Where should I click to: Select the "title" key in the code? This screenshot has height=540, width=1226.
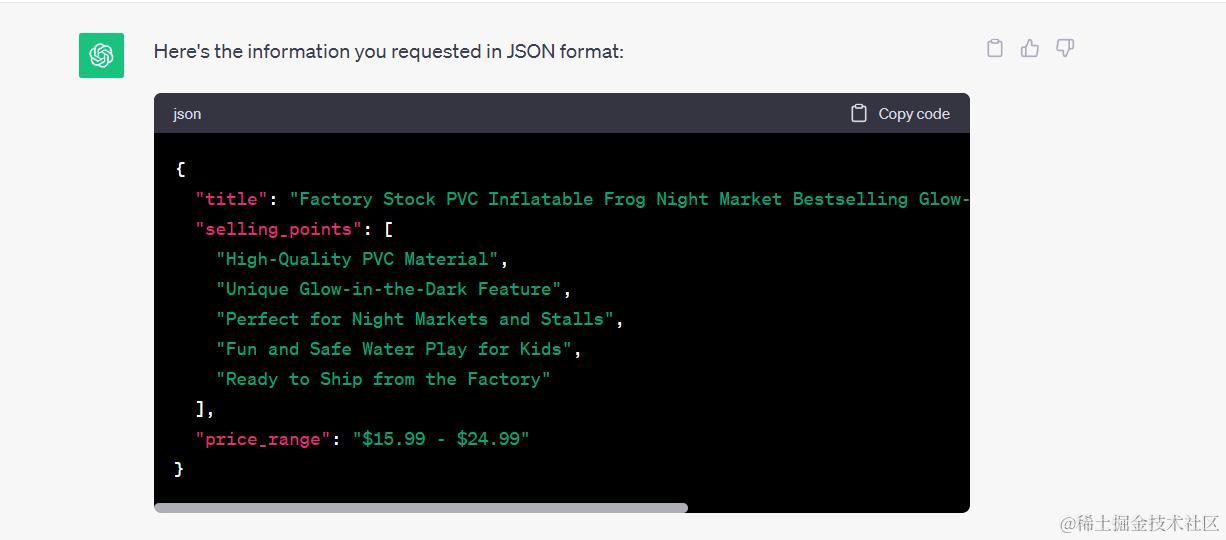[x=232, y=199]
